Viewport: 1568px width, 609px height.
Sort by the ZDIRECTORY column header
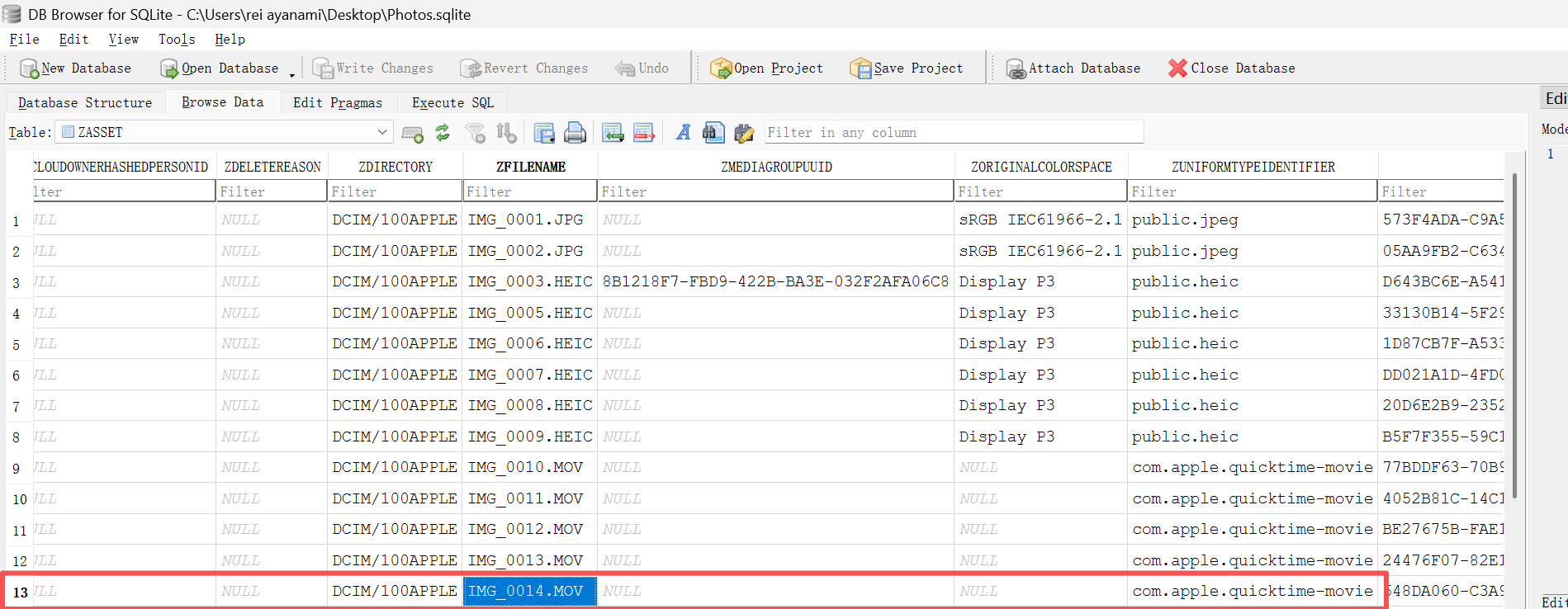click(395, 167)
